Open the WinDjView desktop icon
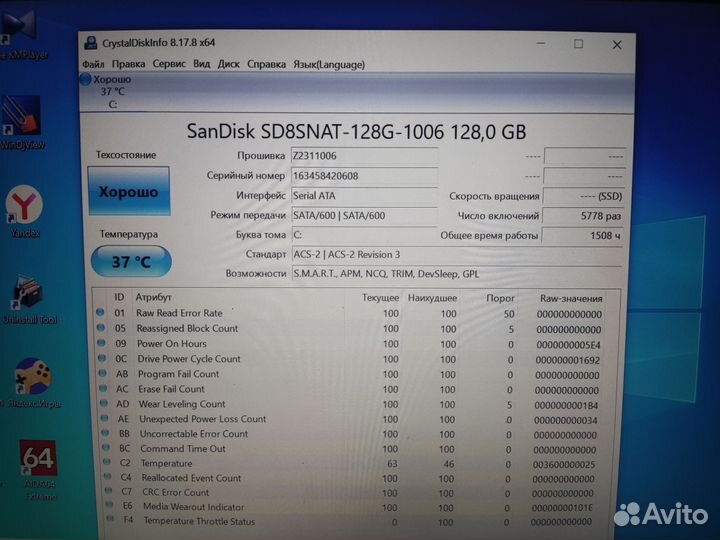 (x=22, y=123)
